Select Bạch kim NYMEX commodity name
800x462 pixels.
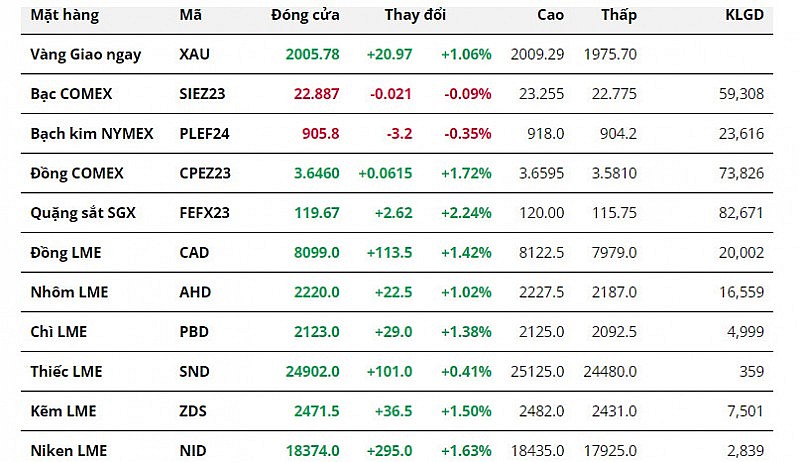click(x=92, y=133)
